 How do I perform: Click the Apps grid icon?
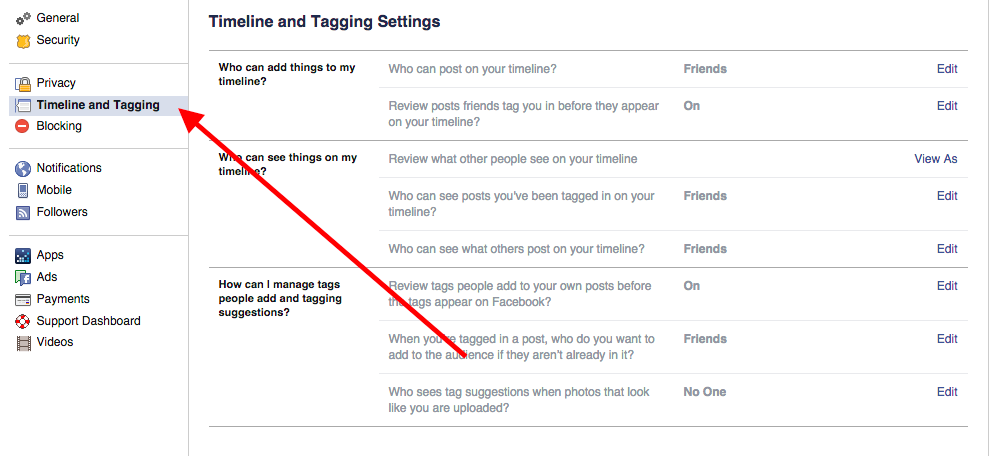click(23, 256)
